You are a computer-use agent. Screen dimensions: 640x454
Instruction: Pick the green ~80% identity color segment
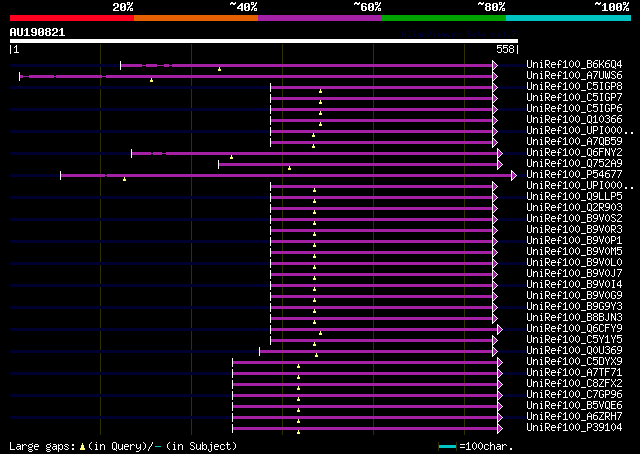point(444,18)
